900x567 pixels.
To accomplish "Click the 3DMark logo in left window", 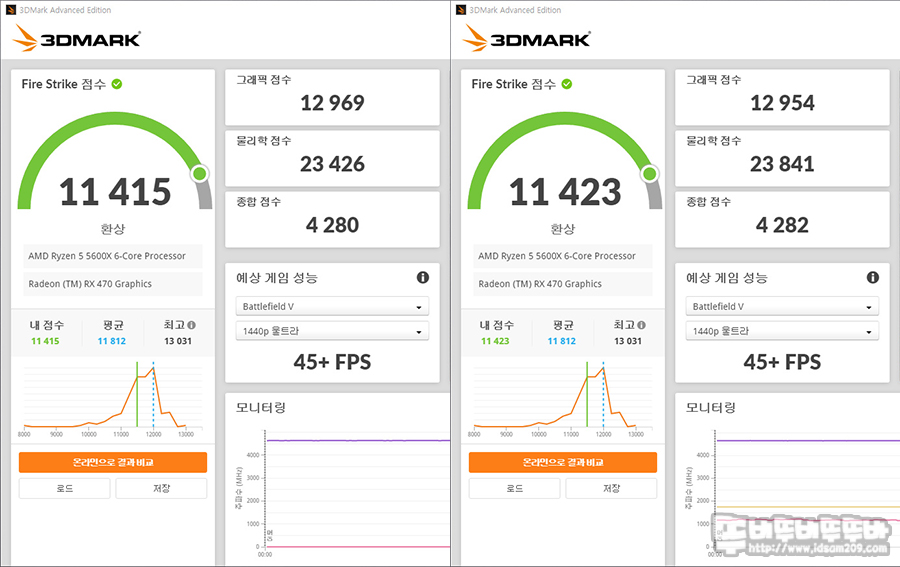I will coord(76,38).
